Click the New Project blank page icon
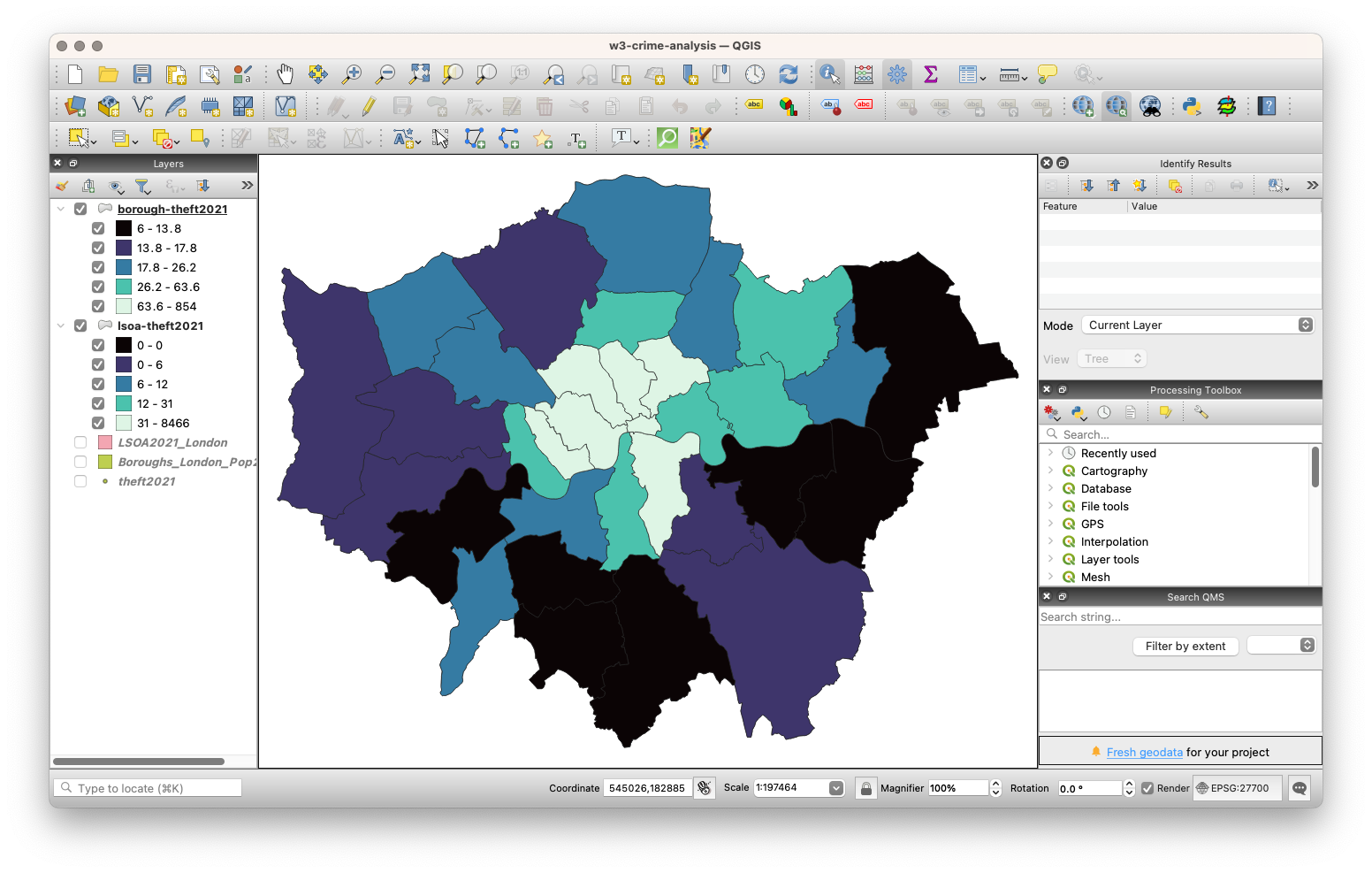Image resolution: width=1372 pixels, height=873 pixels. pyautogui.click(x=75, y=74)
